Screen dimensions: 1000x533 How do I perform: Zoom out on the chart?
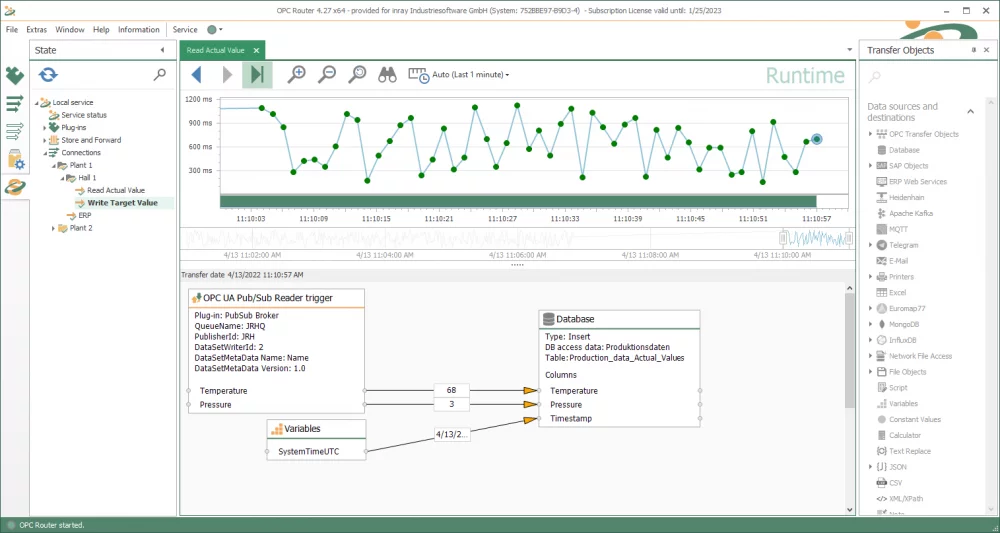point(327,75)
